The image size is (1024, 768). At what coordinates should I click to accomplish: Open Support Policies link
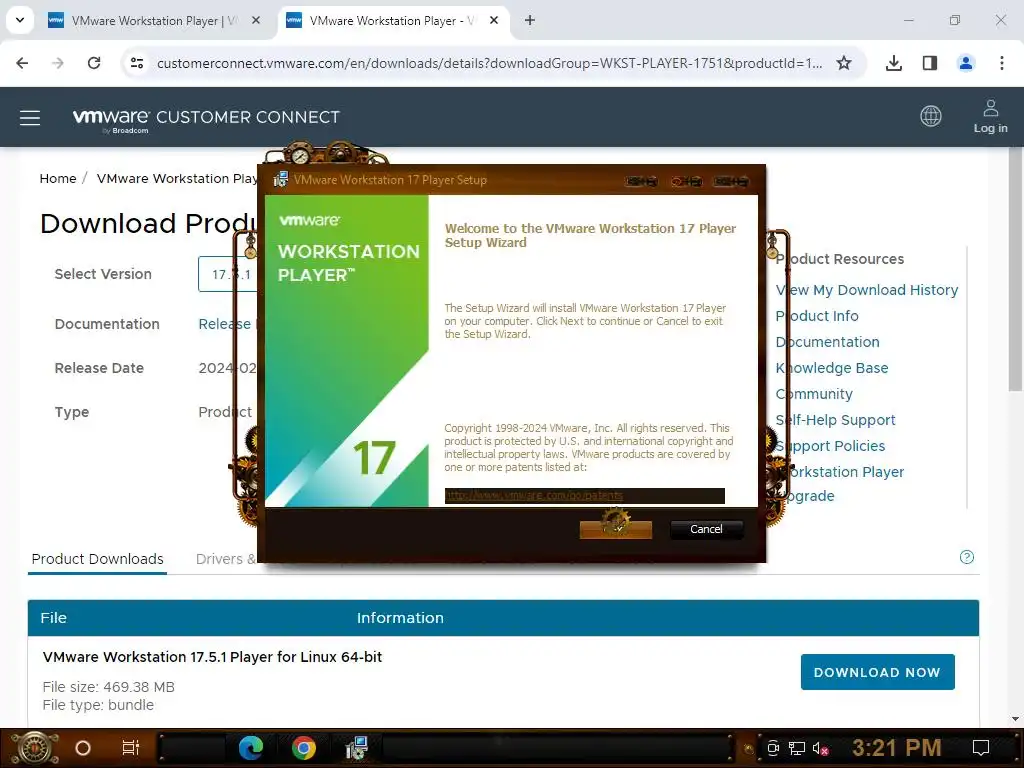(830, 446)
